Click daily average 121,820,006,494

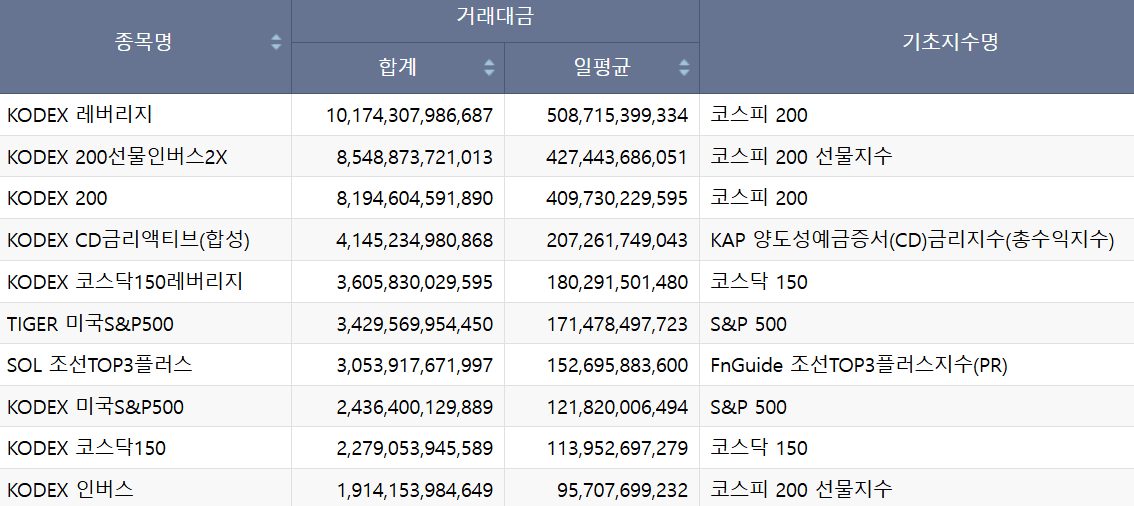click(617, 408)
